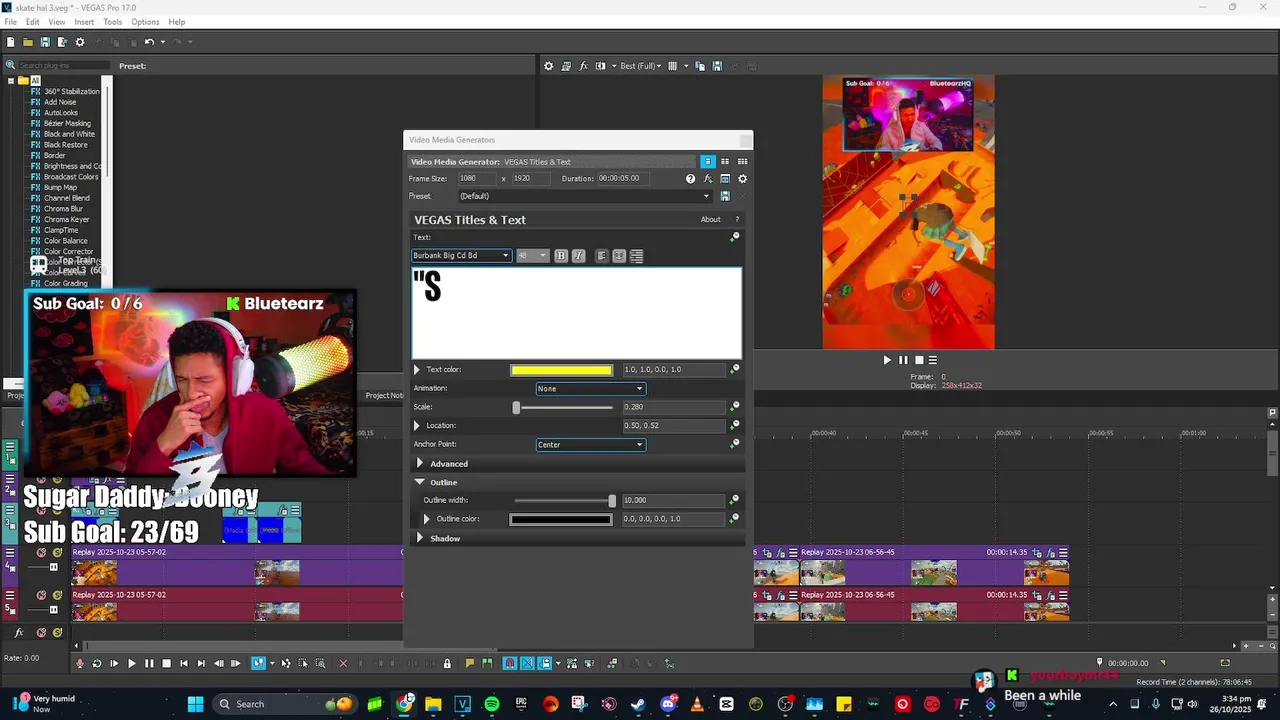Open the Tools menu
Screen dimensions: 1280x720
click(x=112, y=22)
